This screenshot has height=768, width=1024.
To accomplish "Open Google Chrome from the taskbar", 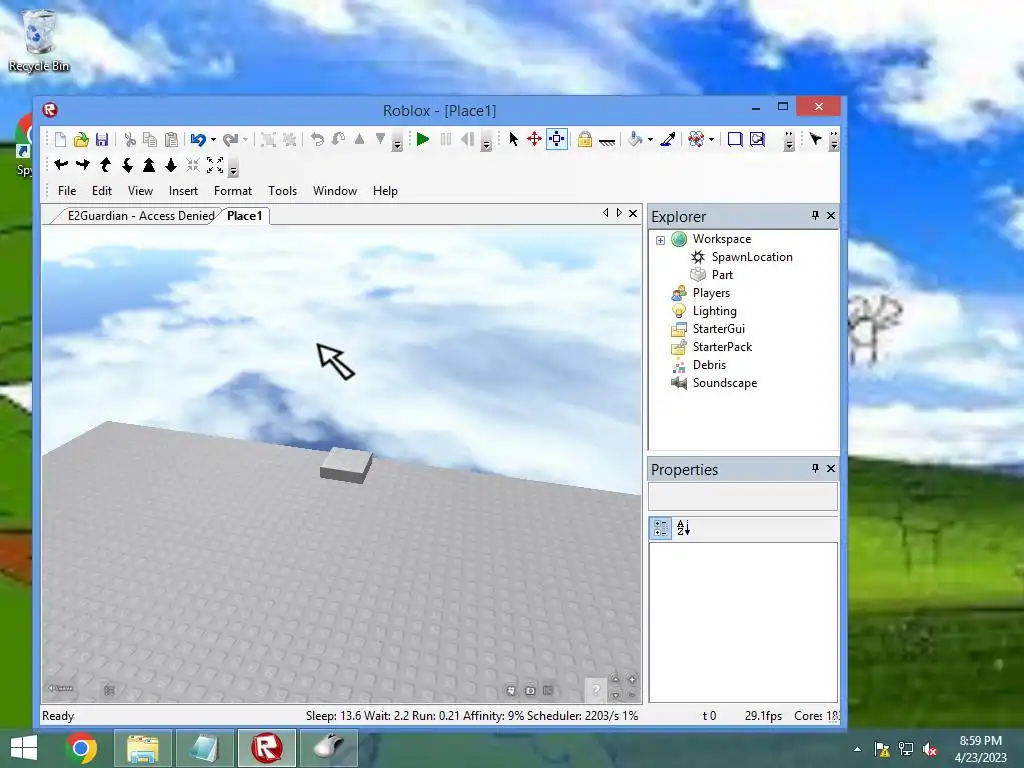I will tap(82, 748).
